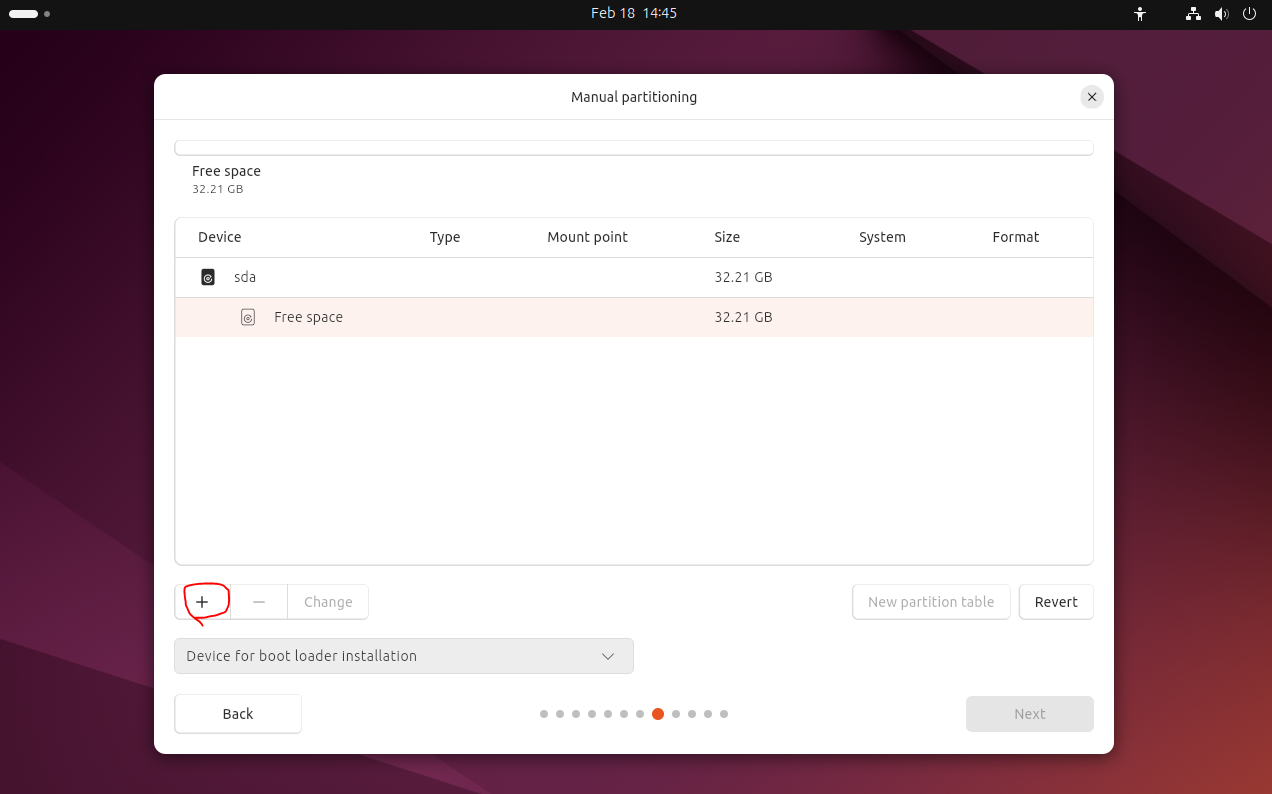Close the Manual partitioning window
The width and height of the screenshot is (1272, 794).
(1092, 97)
